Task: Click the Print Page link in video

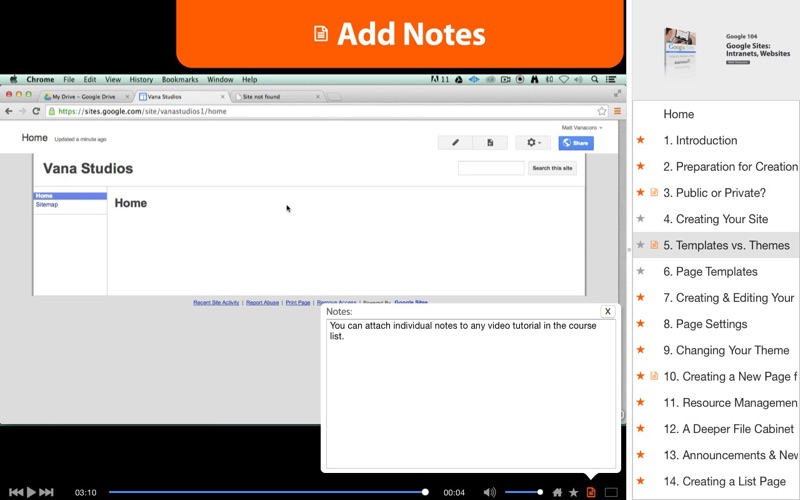Action: click(x=298, y=303)
